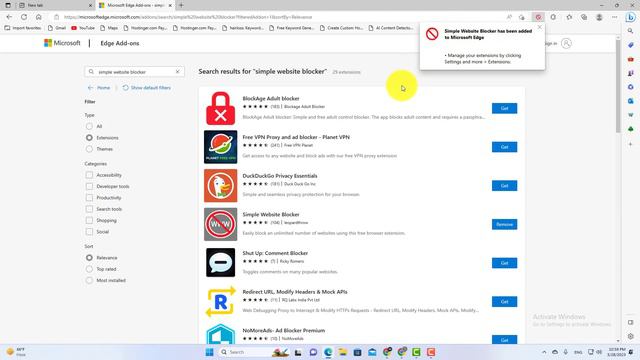
Task: Click the Shut Up Comment Blocker logo
Action: pyautogui.click(x=220, y=262)
